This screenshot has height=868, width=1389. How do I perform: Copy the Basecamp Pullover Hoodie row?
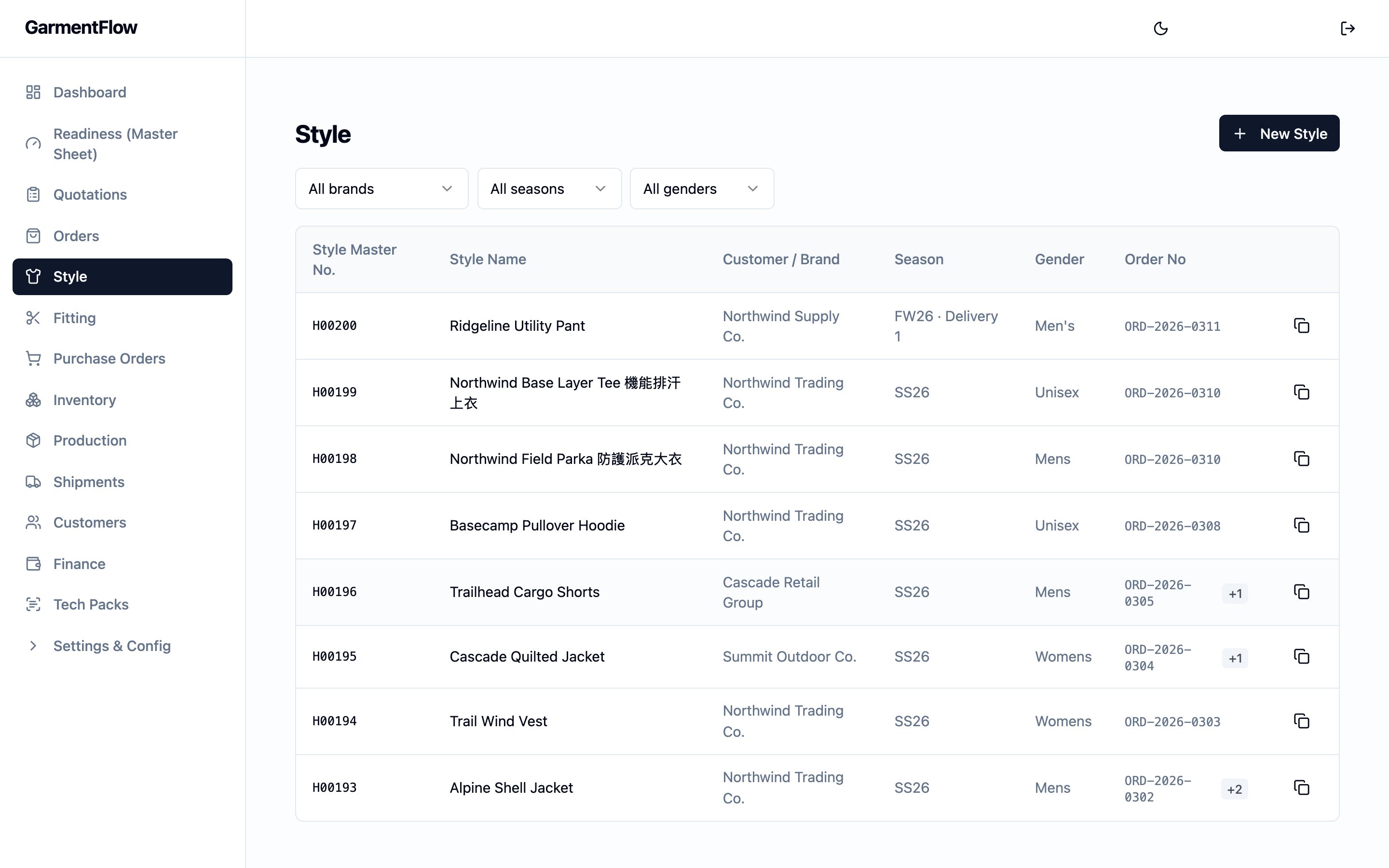pyautogui.click(x=1301, y=525)
